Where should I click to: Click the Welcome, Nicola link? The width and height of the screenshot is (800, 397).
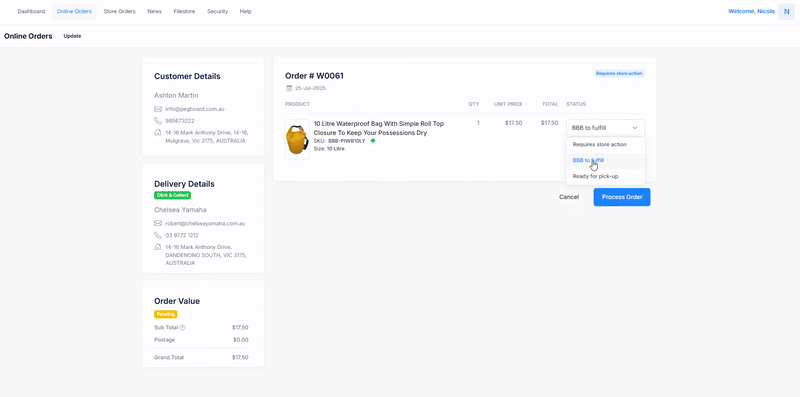tap(751, 11)
